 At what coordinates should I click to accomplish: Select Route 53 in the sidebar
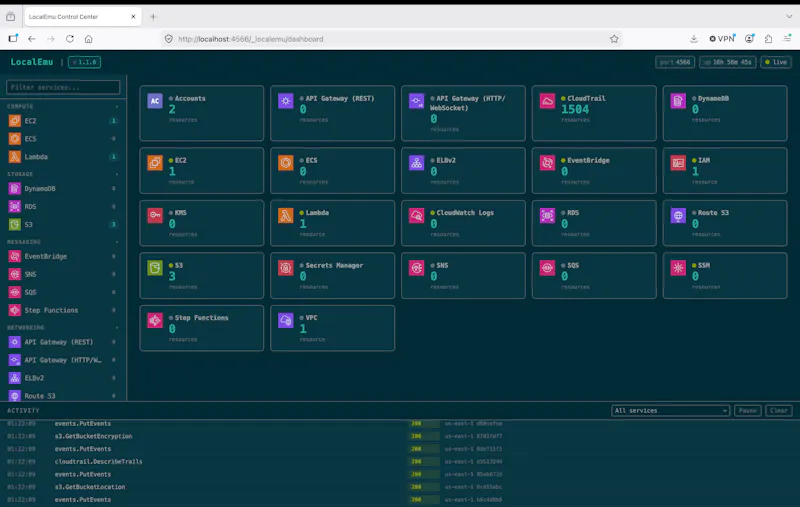click(62, 396)
